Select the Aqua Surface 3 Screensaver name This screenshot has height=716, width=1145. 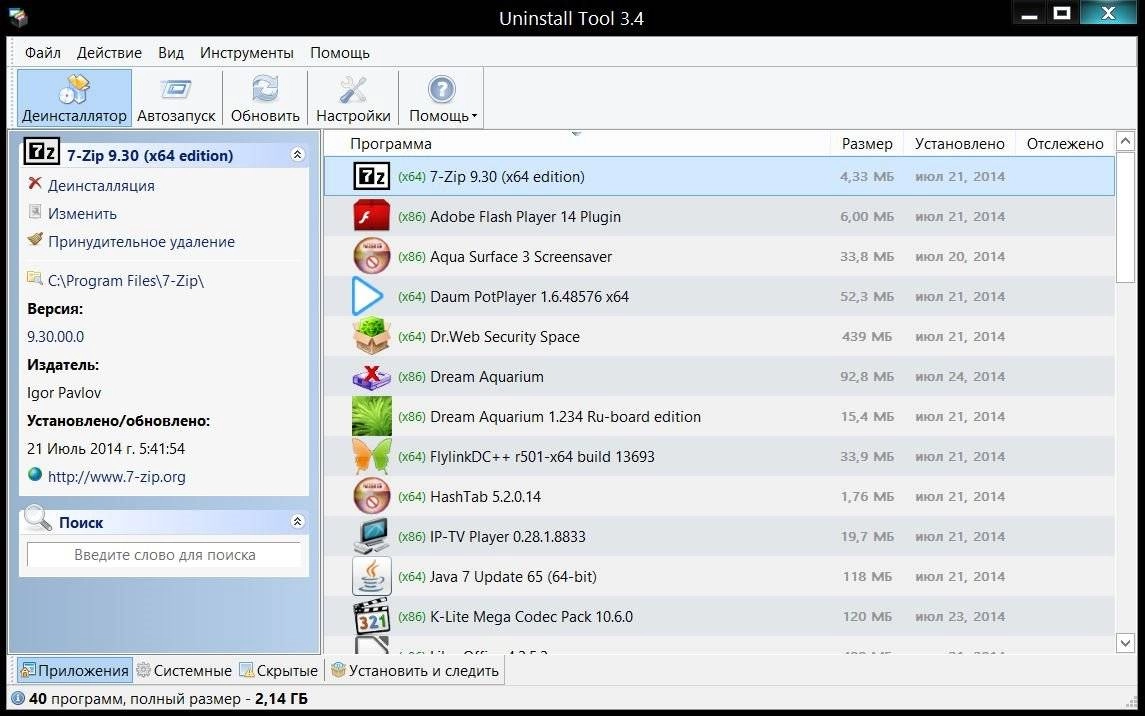coord(521,257)
